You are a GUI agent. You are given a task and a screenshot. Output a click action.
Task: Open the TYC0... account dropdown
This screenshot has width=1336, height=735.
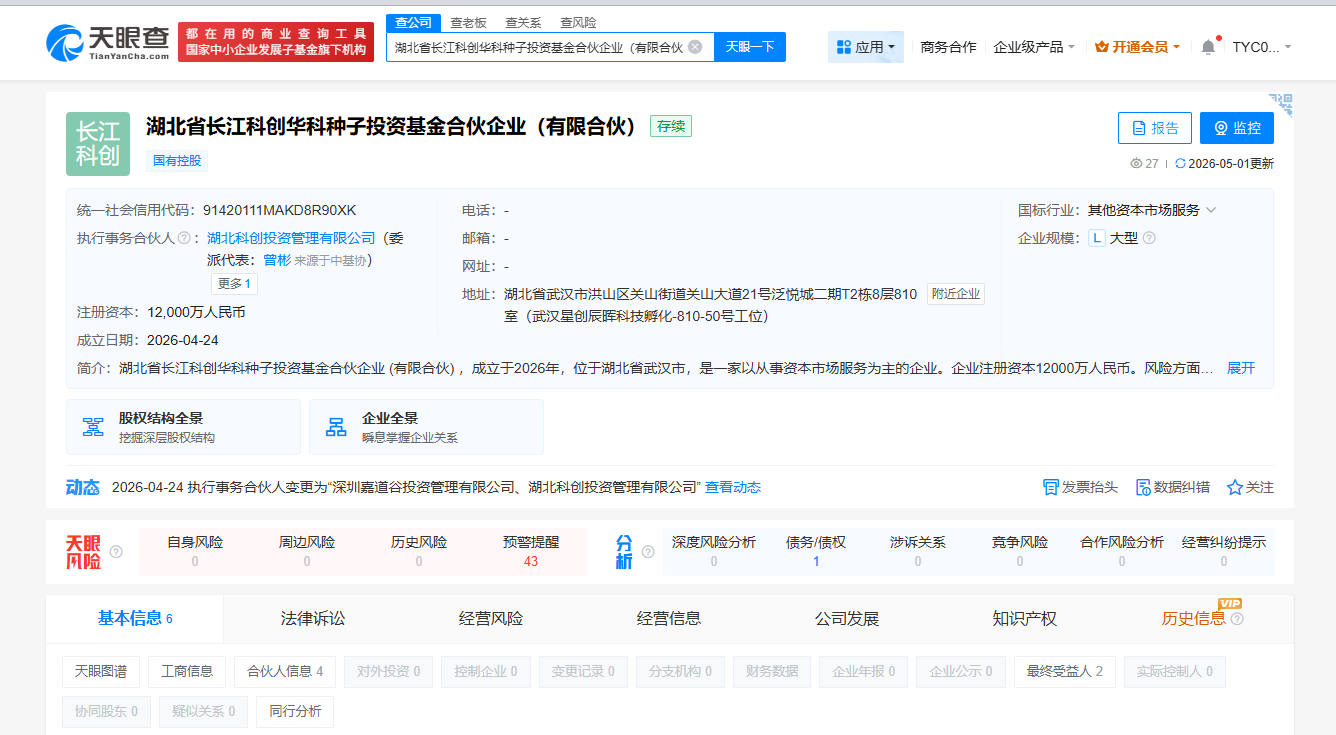[x=1262, y=47]
